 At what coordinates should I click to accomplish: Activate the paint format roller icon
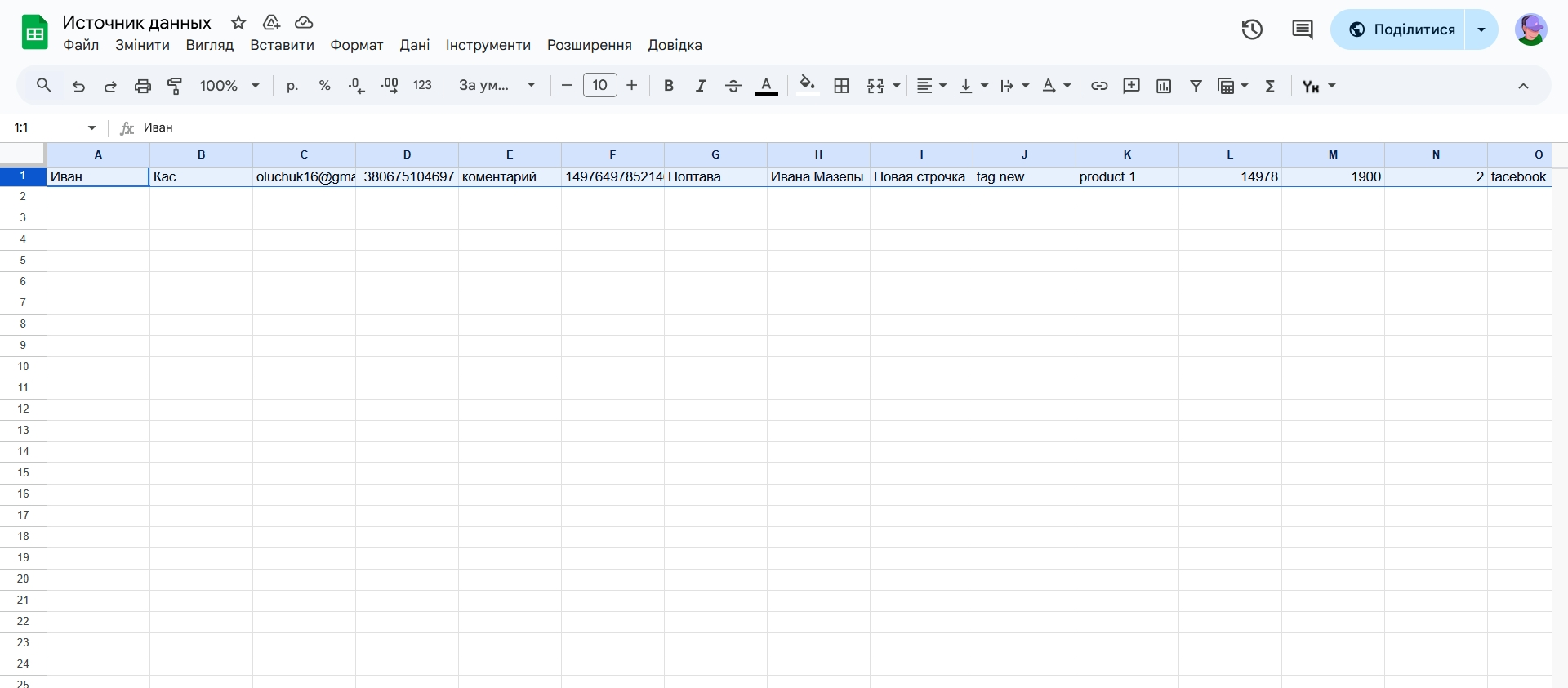(175, 86)
